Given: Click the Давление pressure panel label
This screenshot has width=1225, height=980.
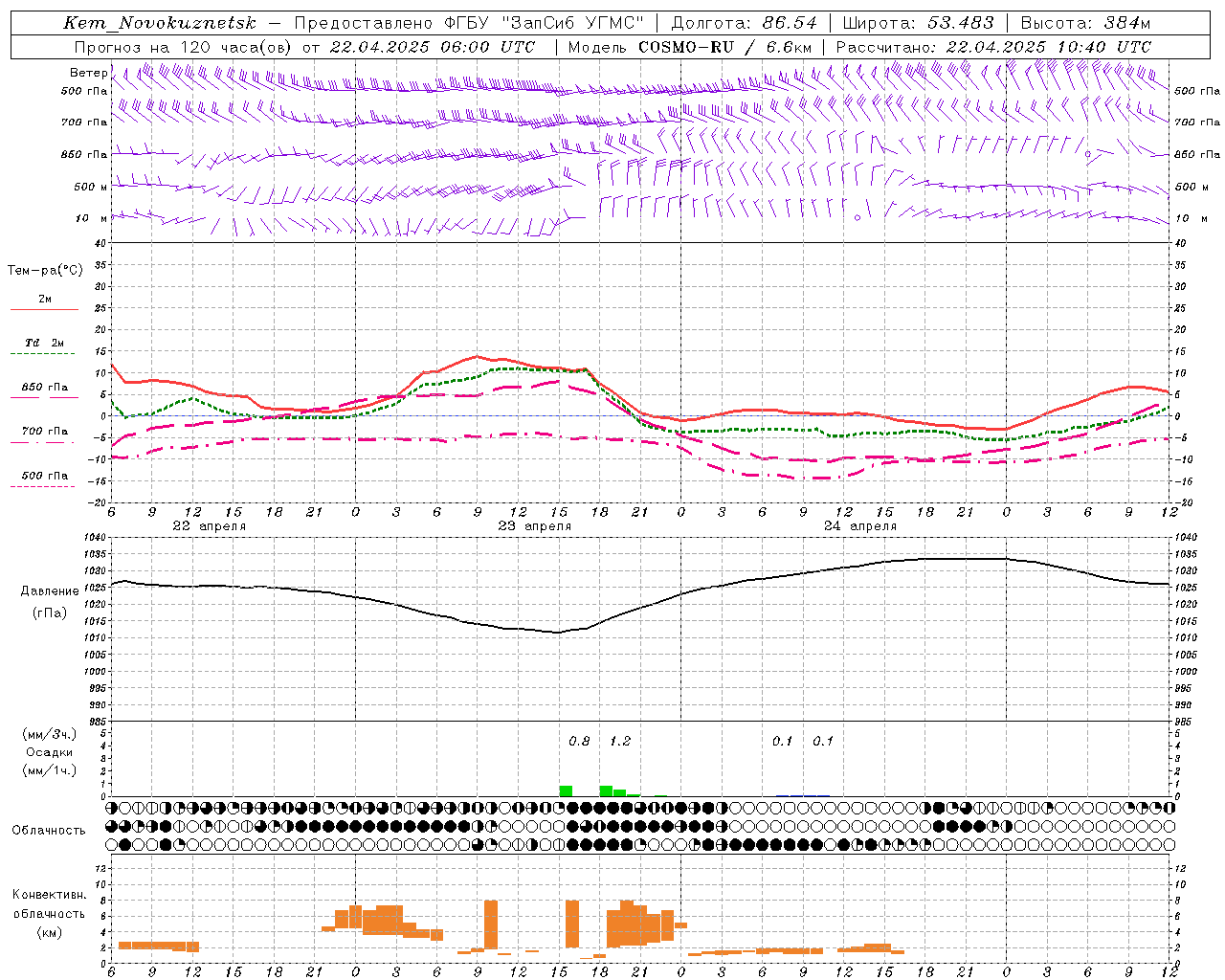Looking at the screenshot, I should (x=48, y=591).
